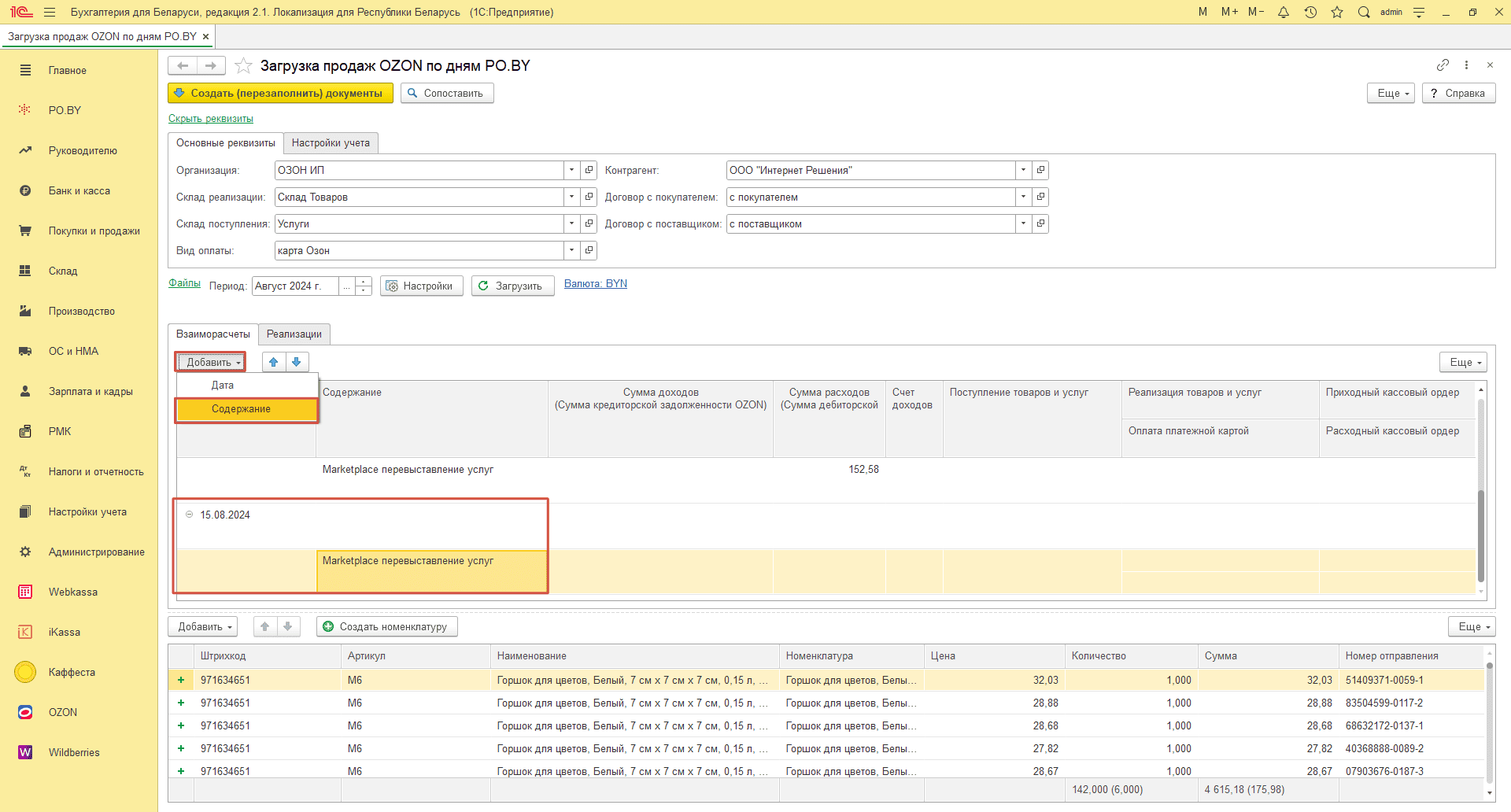Expand Договор с покупателем dropdown arrow
Screen dimensions: 1511x812
(x=1023, y=197)
